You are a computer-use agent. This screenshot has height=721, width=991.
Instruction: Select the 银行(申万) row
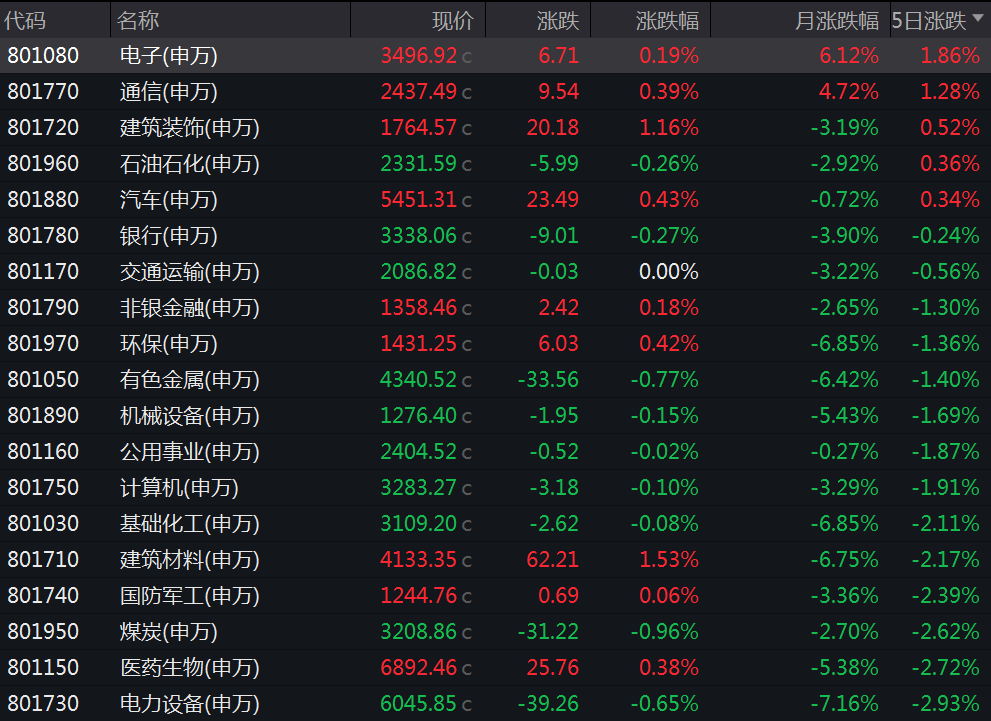[168, 236]
